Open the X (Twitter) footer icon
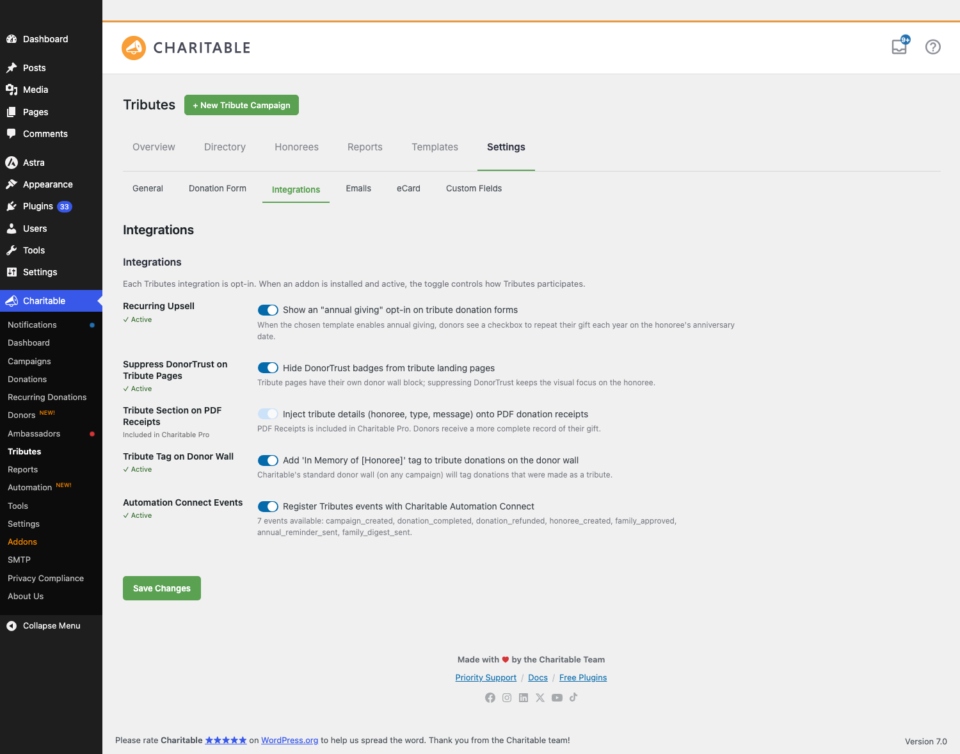 click(x=539, y=698)
